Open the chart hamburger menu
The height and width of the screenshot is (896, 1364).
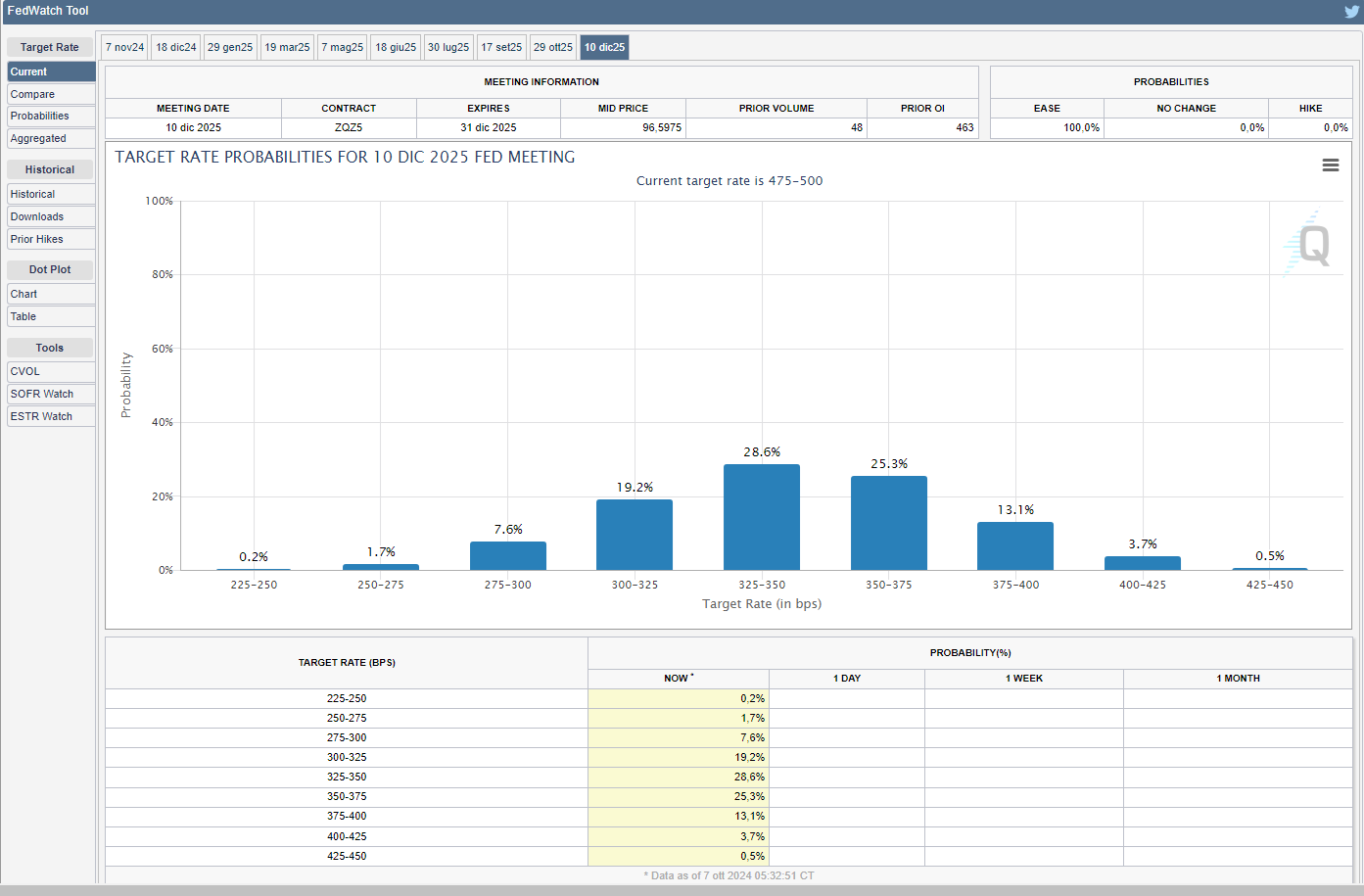point(1330,165)
